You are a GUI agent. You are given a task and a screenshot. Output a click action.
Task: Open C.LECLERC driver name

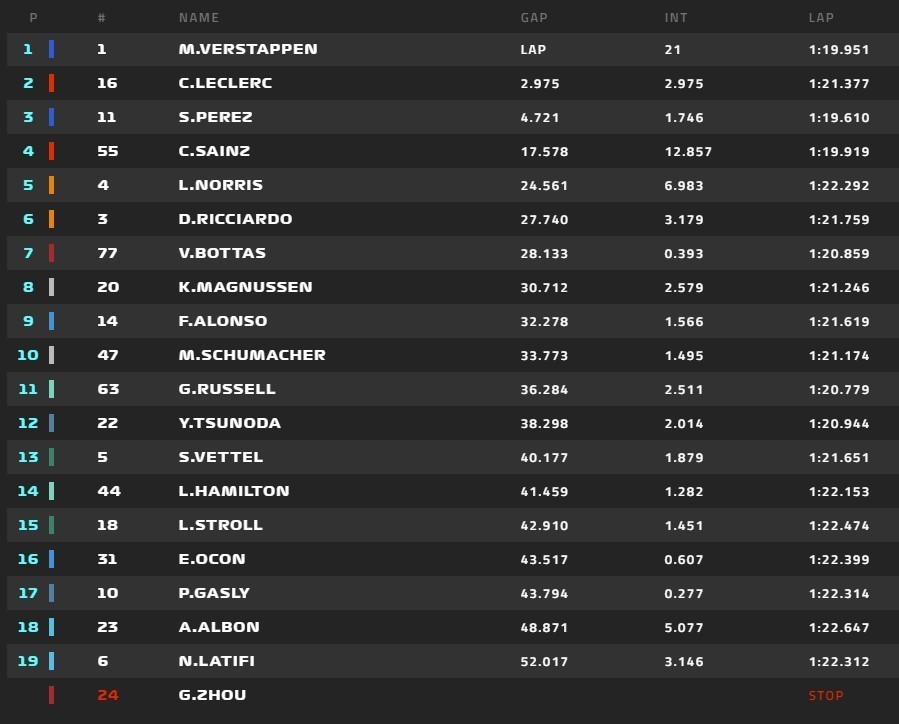(x=225, y=83)
